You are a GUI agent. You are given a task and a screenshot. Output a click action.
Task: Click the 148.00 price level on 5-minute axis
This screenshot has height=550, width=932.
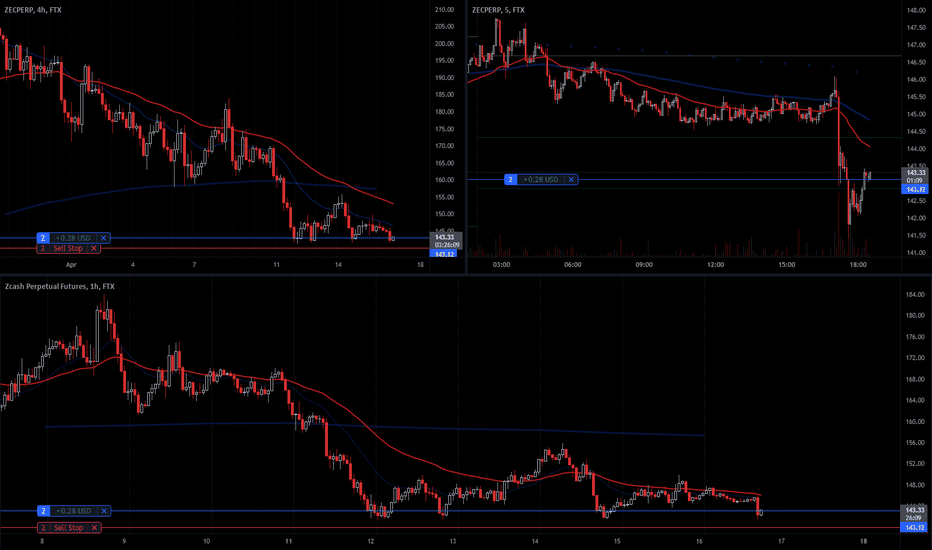point(916,10)
